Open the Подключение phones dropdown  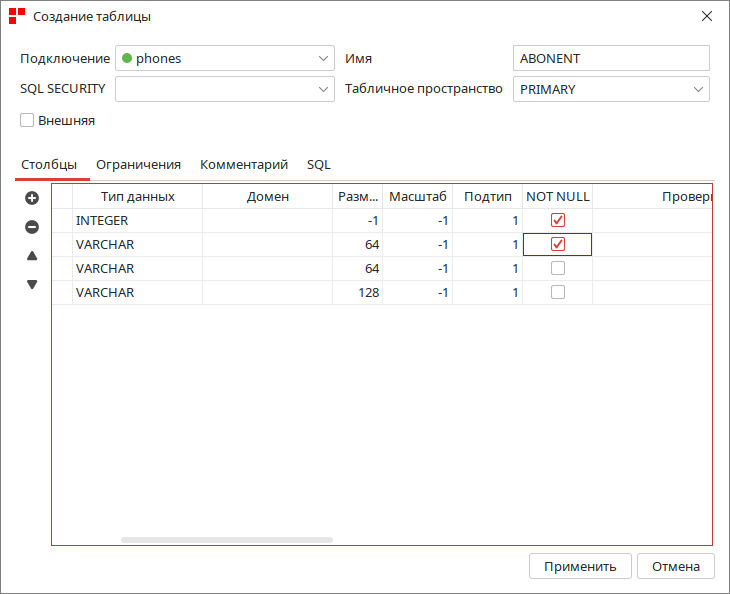pyautogui.click(x=225, y=58)
